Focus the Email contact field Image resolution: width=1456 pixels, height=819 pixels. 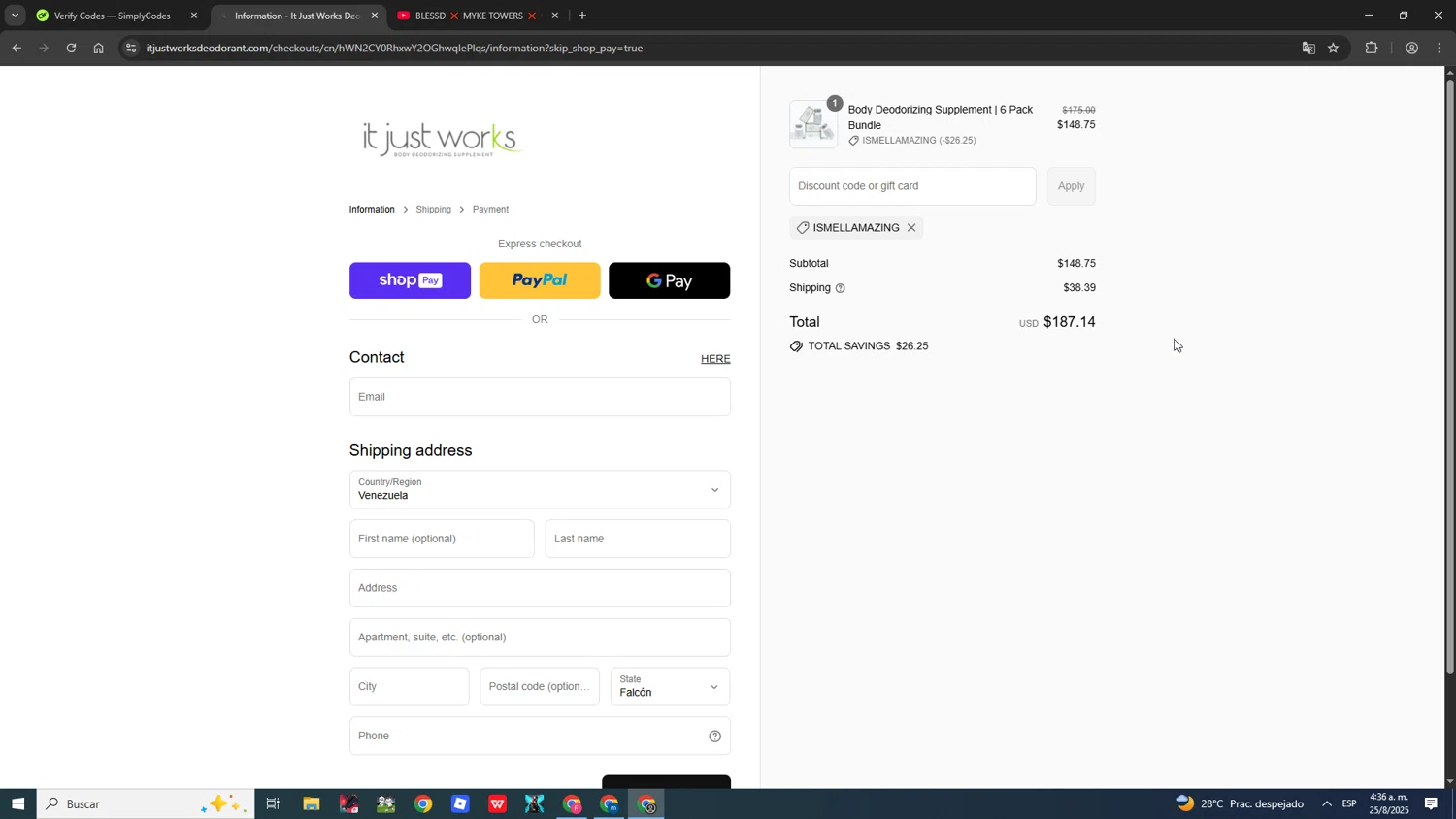pos(540,397)
